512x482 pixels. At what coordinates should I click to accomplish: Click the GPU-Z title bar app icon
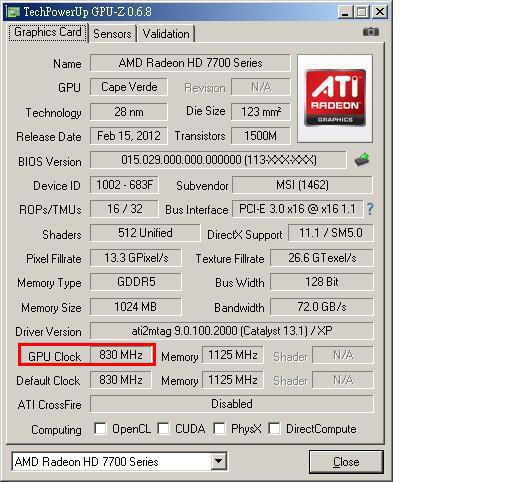[13, 12]
